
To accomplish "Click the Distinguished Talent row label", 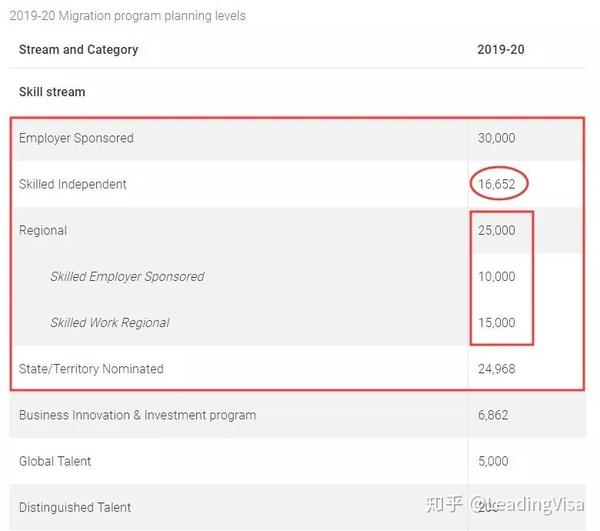I will click(x=75, y=508).
